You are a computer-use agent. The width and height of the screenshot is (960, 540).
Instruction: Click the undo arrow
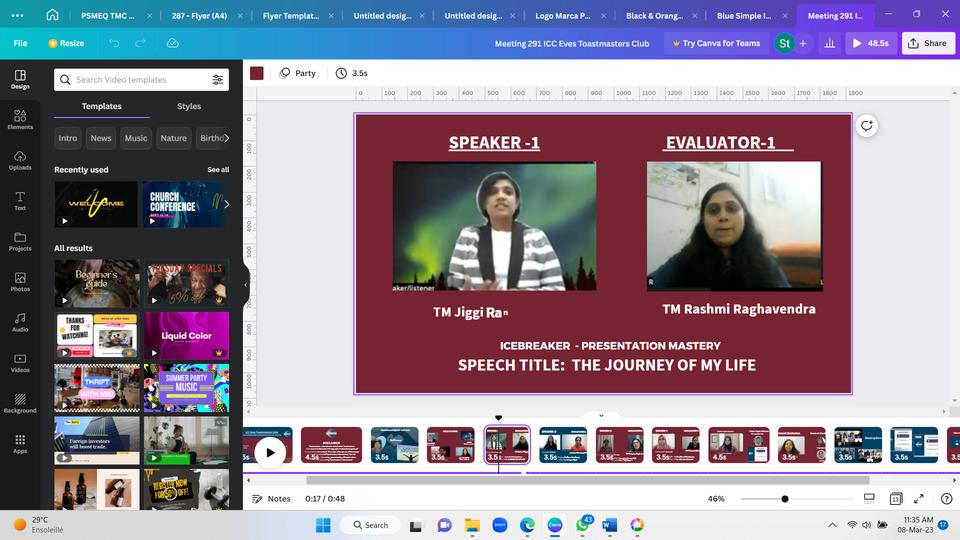[114, 43]
